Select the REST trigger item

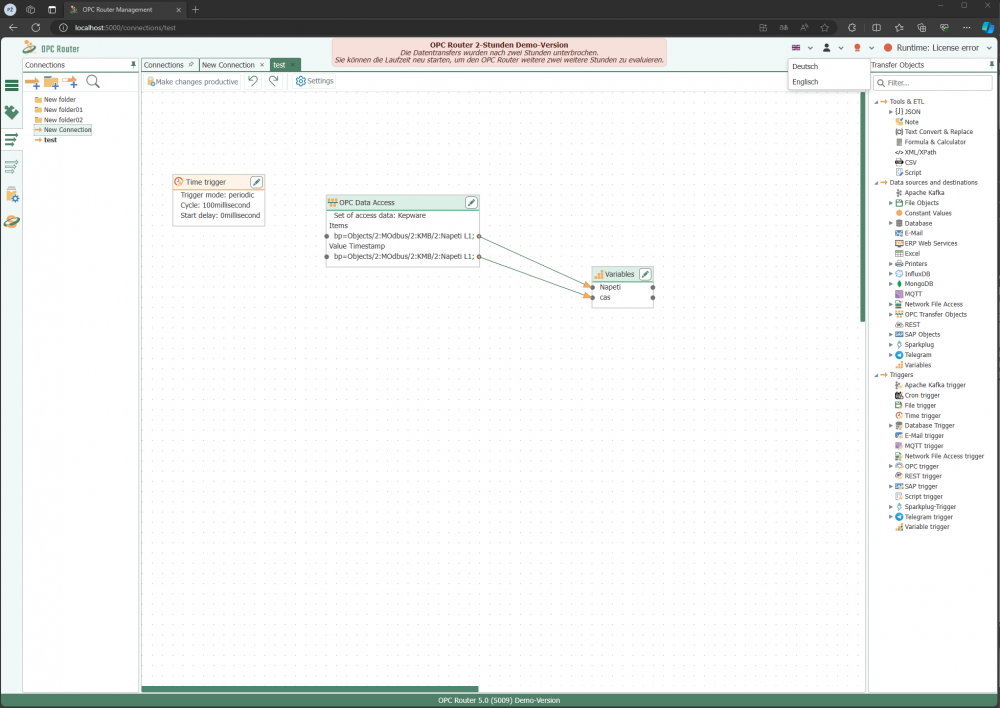coord(918,476)
